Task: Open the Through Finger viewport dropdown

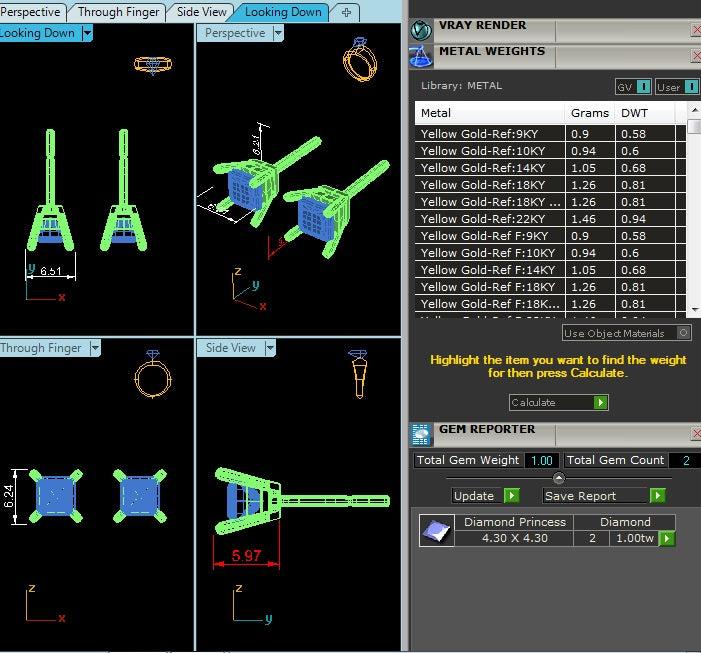Action: coord(95,348)
